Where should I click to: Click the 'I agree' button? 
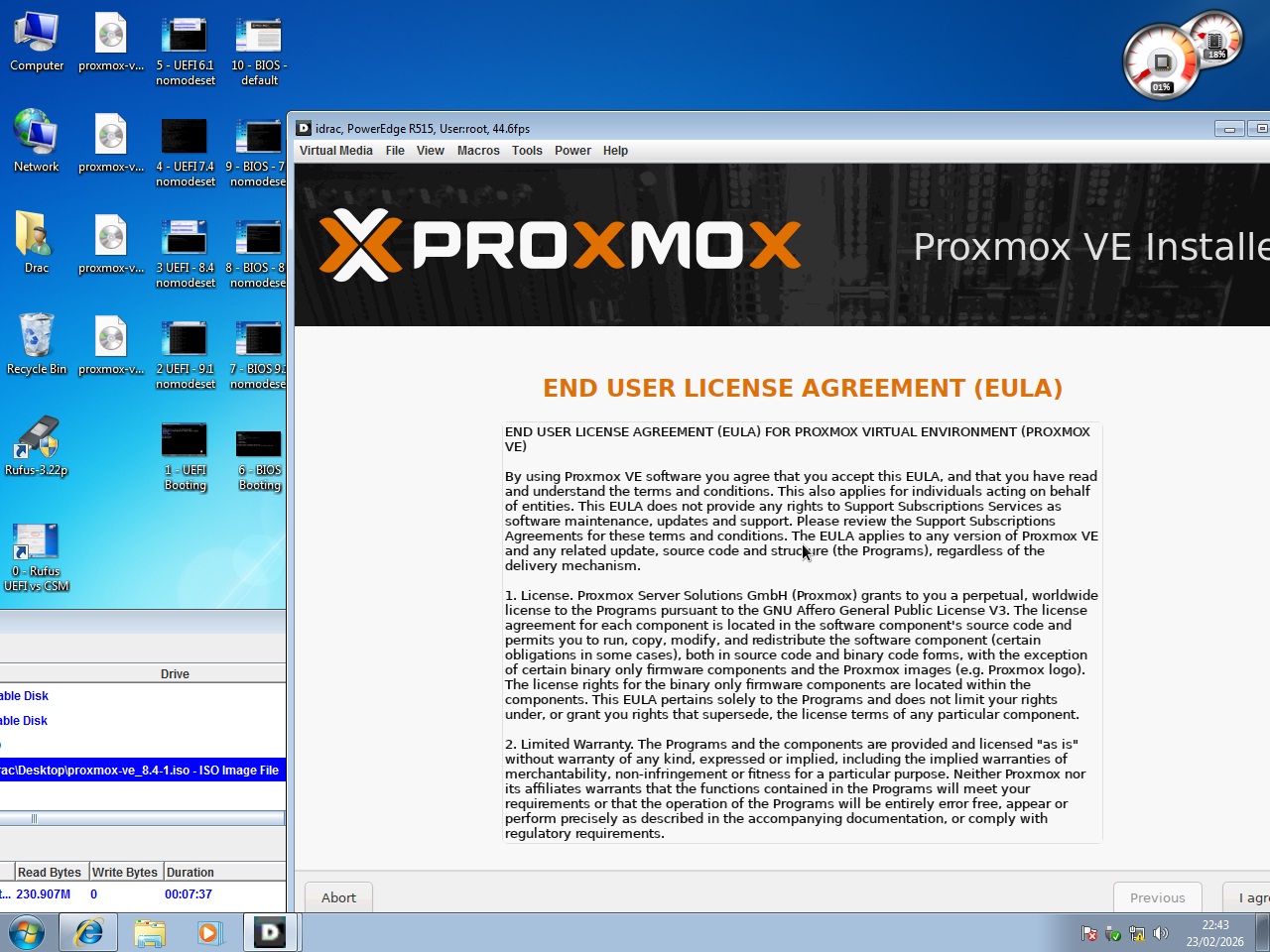(x=1248, y=897)
